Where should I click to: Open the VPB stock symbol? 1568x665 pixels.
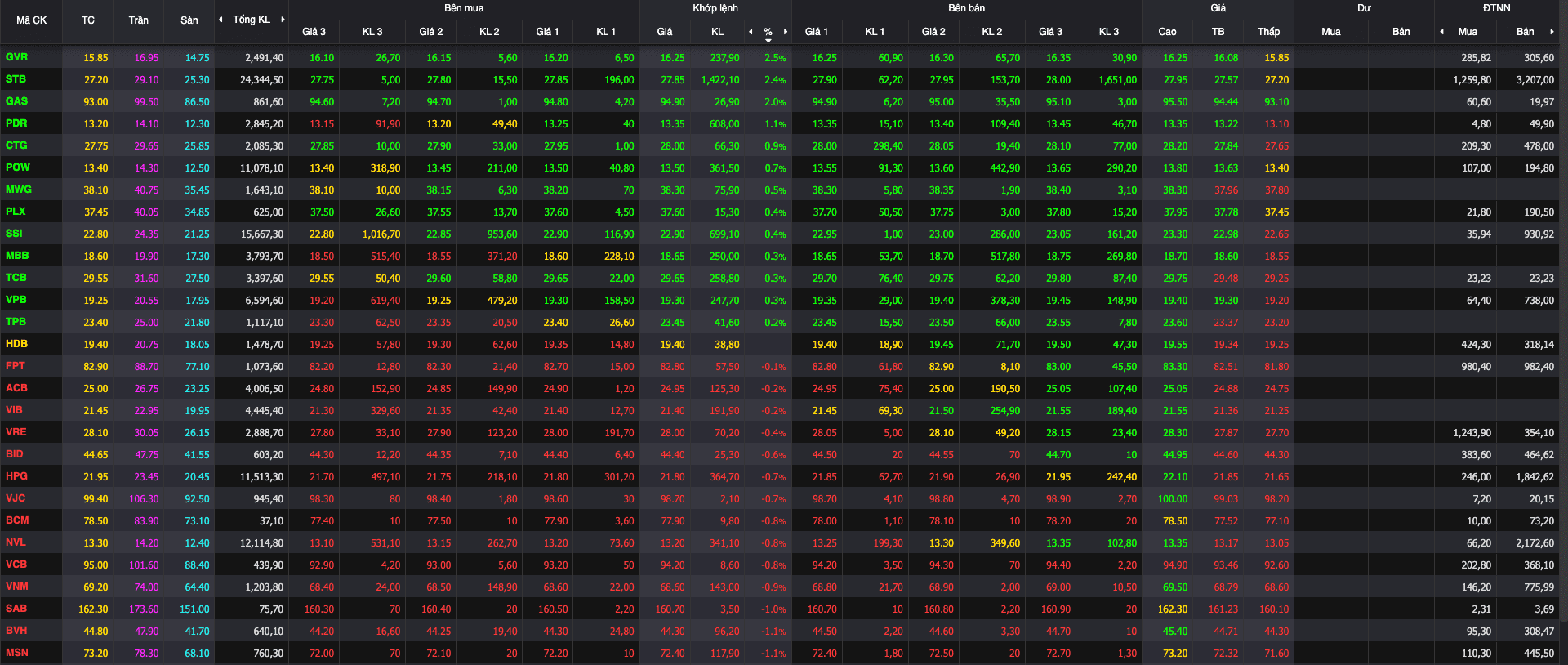coord(16,300)
